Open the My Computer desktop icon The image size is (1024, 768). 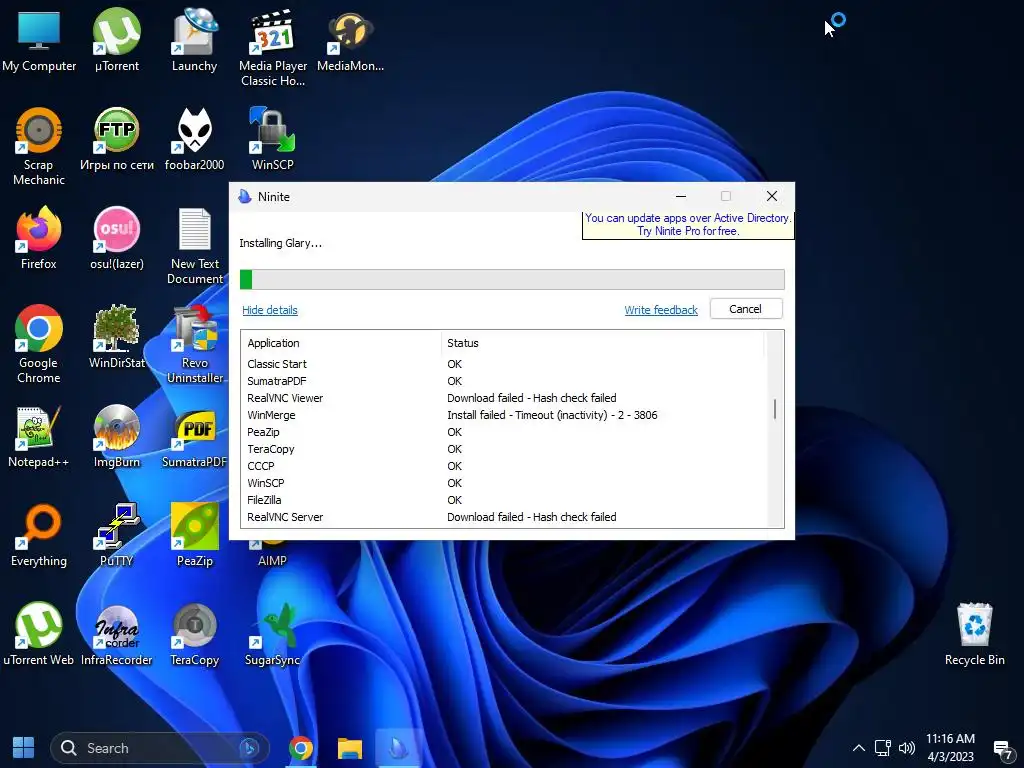click(39, 40)
